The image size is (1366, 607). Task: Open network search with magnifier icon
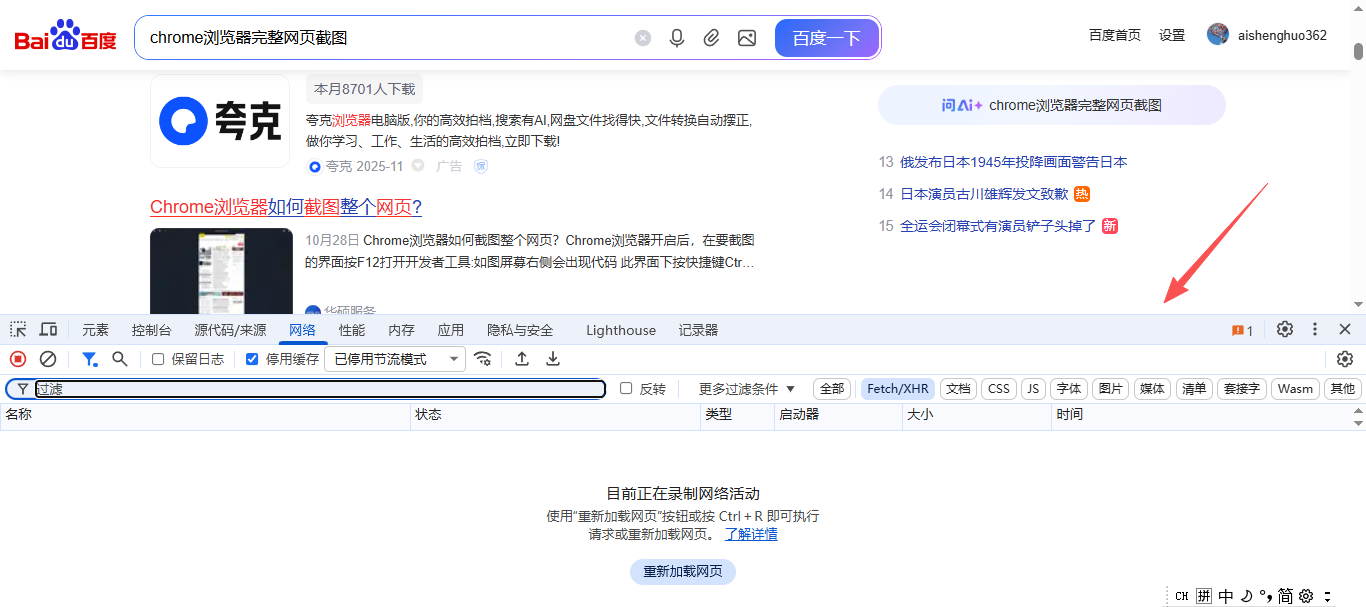[120, 359]
